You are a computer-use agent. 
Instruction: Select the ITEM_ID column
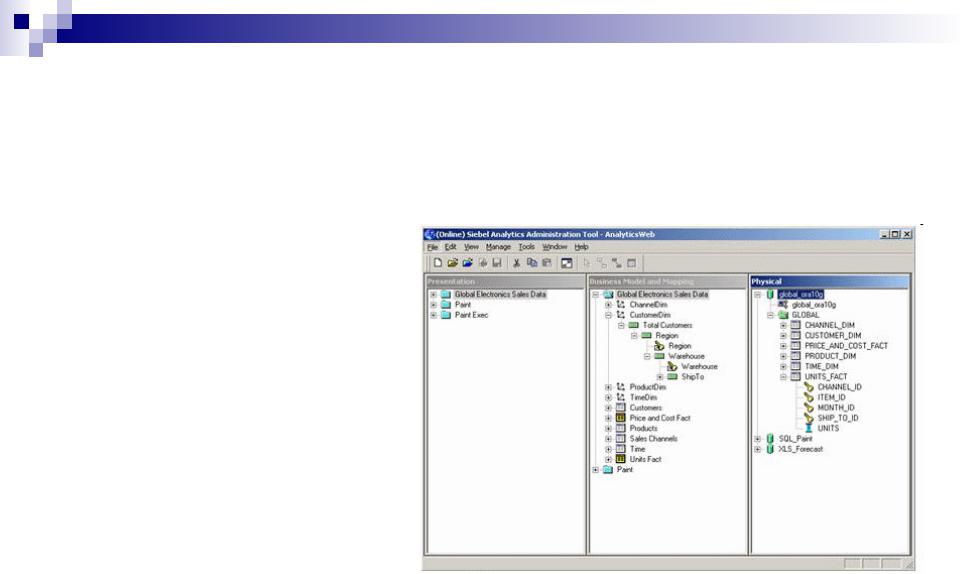(831, 398)
